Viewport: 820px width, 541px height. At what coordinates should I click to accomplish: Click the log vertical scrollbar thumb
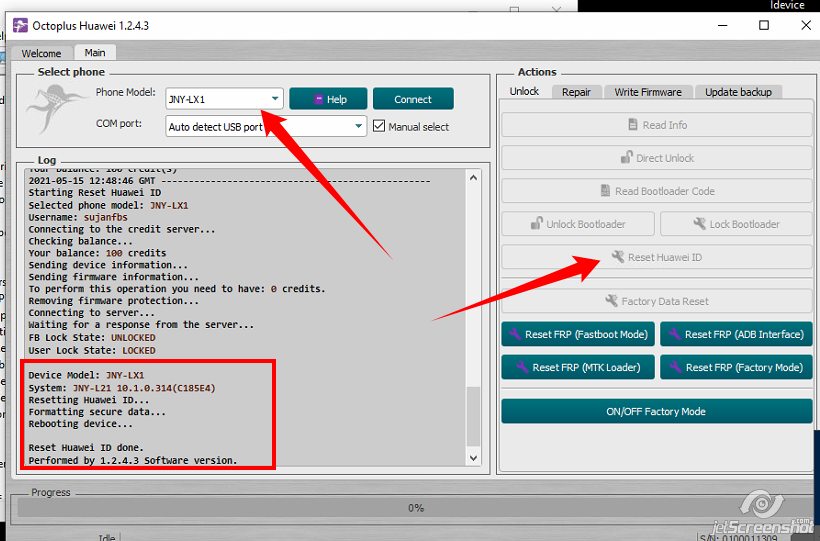tap(473, 416)
